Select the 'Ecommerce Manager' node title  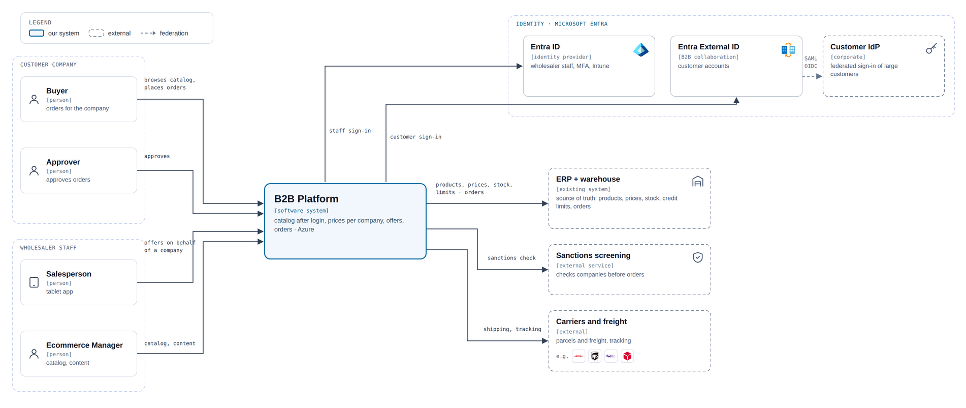pyautogui.click(x=84, y=345)
